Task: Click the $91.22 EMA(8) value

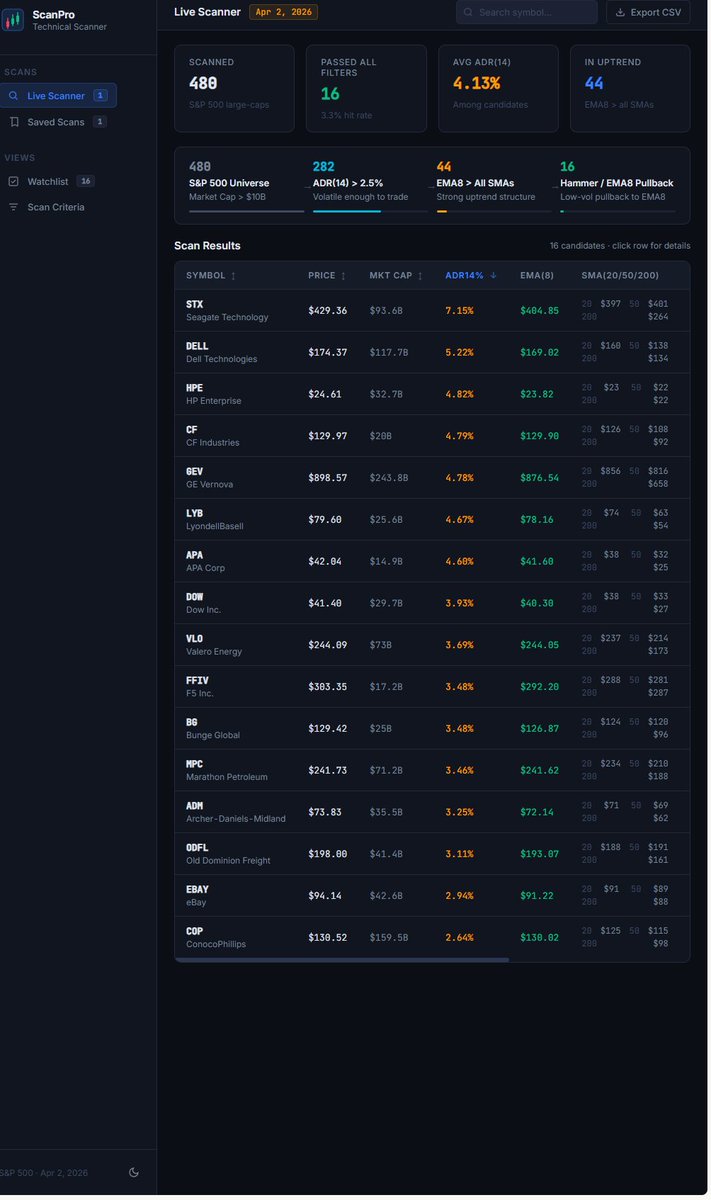Action: (537, 896)
